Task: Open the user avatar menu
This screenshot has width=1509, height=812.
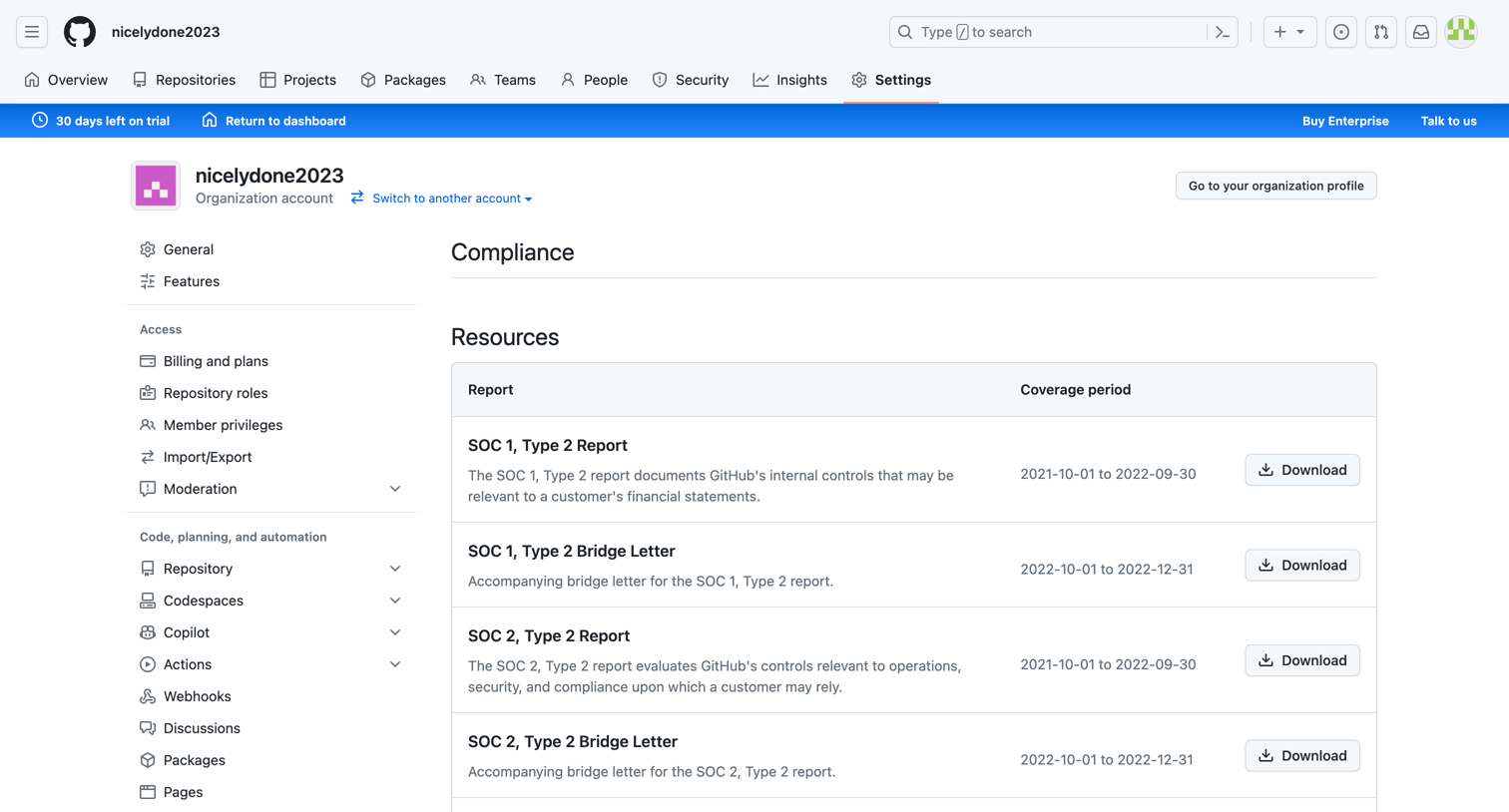Action: pos(1461,32)
